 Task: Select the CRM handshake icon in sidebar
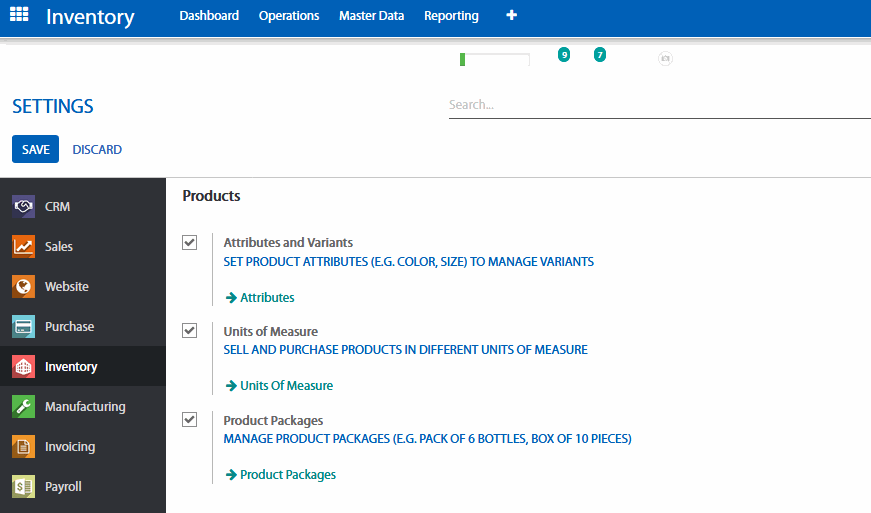pos(24,207)
